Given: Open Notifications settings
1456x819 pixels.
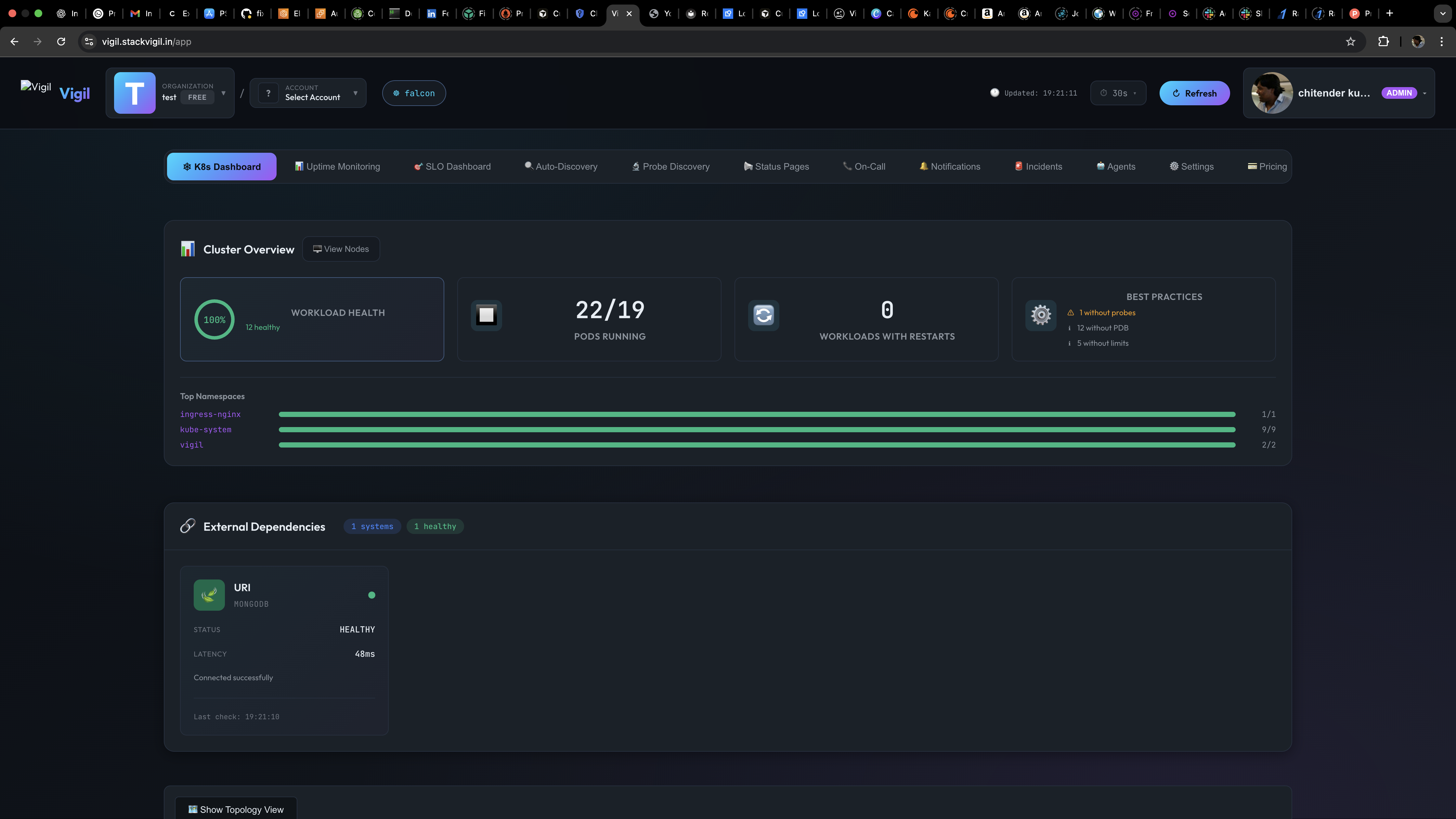Looking at the screenshot, I should tap(949, 166).
